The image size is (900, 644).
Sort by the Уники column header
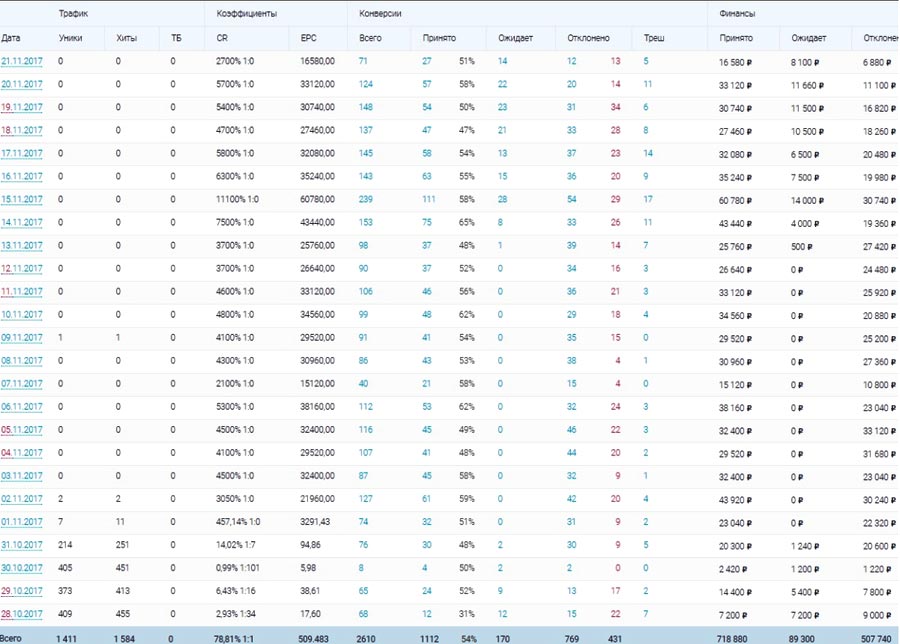pos(70,38)
